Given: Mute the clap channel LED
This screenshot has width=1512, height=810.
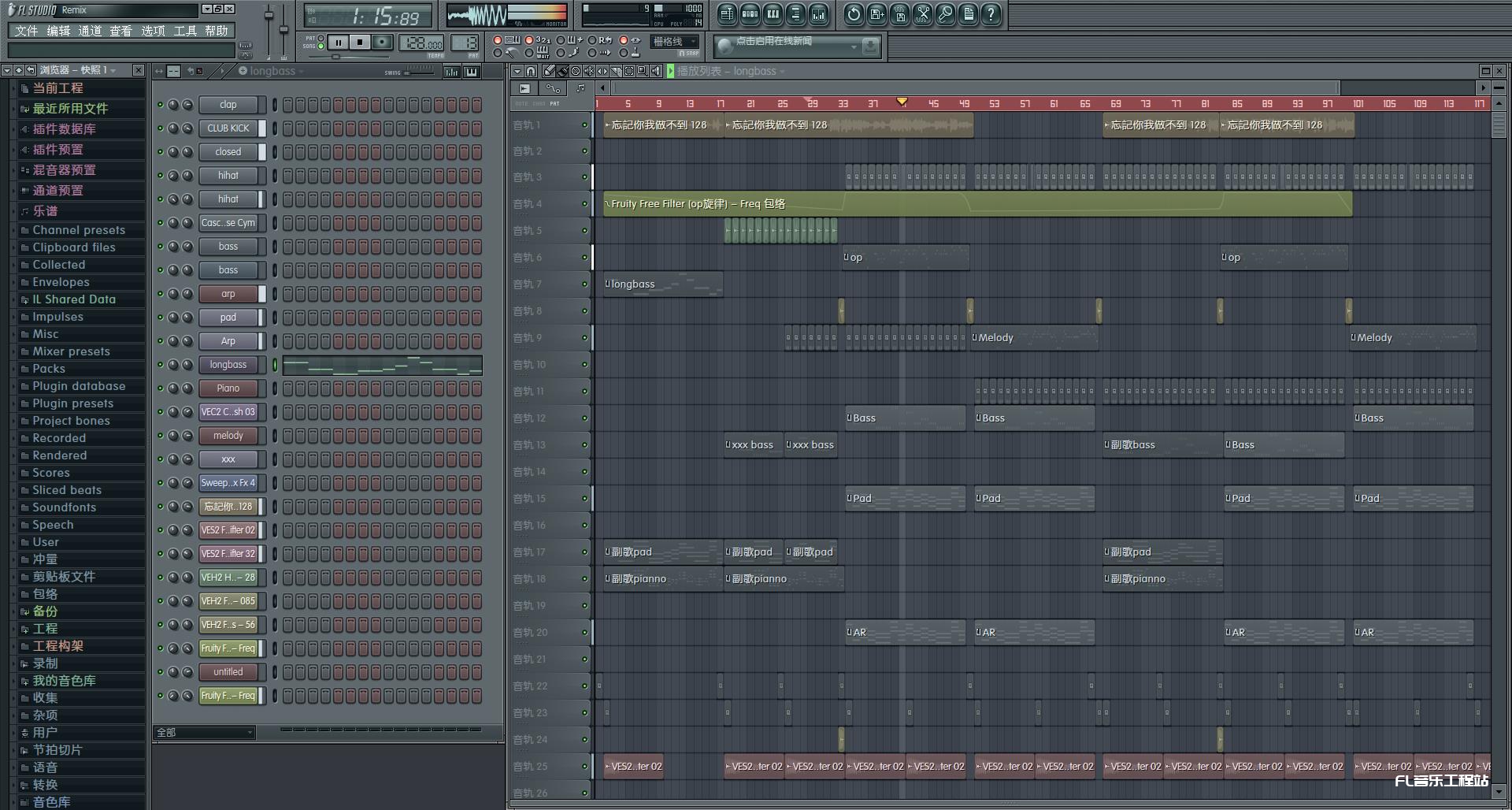Looking at the screenshot, I should pos(160,105).
